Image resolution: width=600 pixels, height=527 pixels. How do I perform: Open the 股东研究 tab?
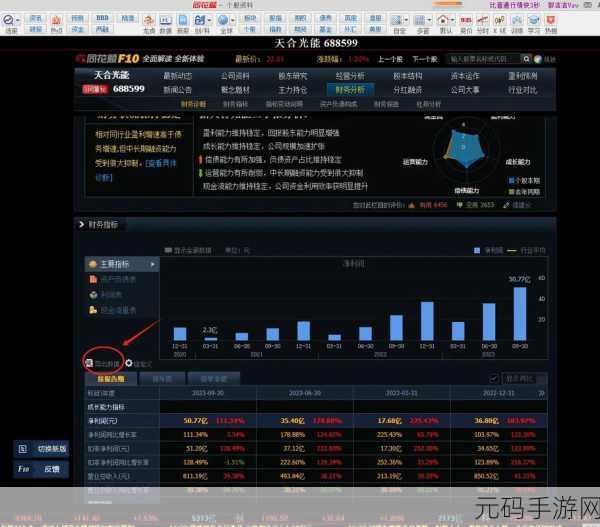pos(293,76)
